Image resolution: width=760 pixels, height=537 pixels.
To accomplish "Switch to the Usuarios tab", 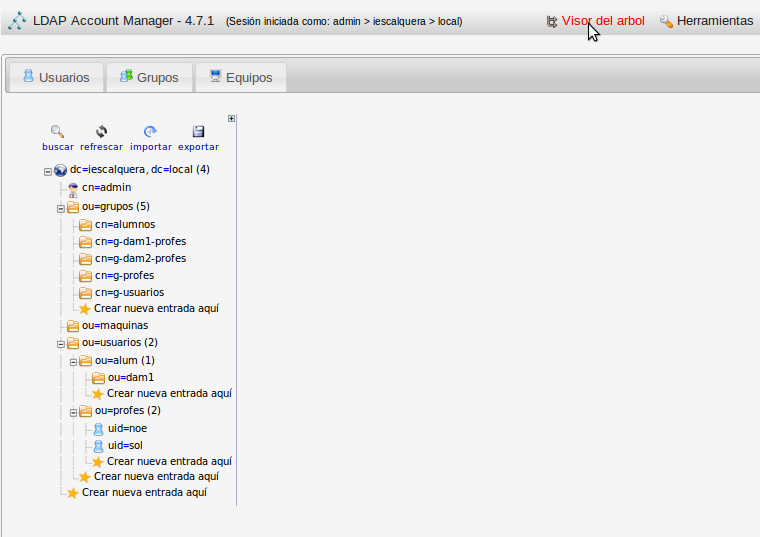I will pos(56,77).
